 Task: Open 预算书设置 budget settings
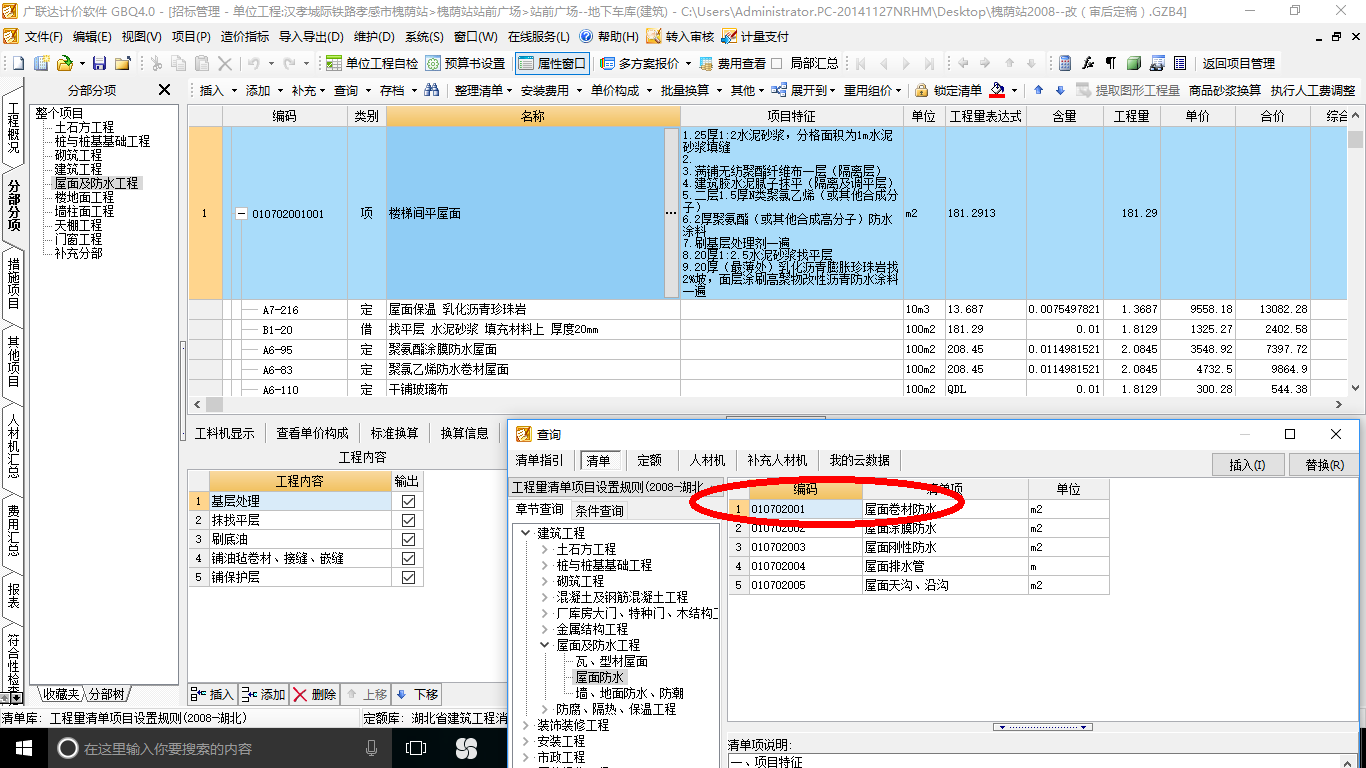465,63
